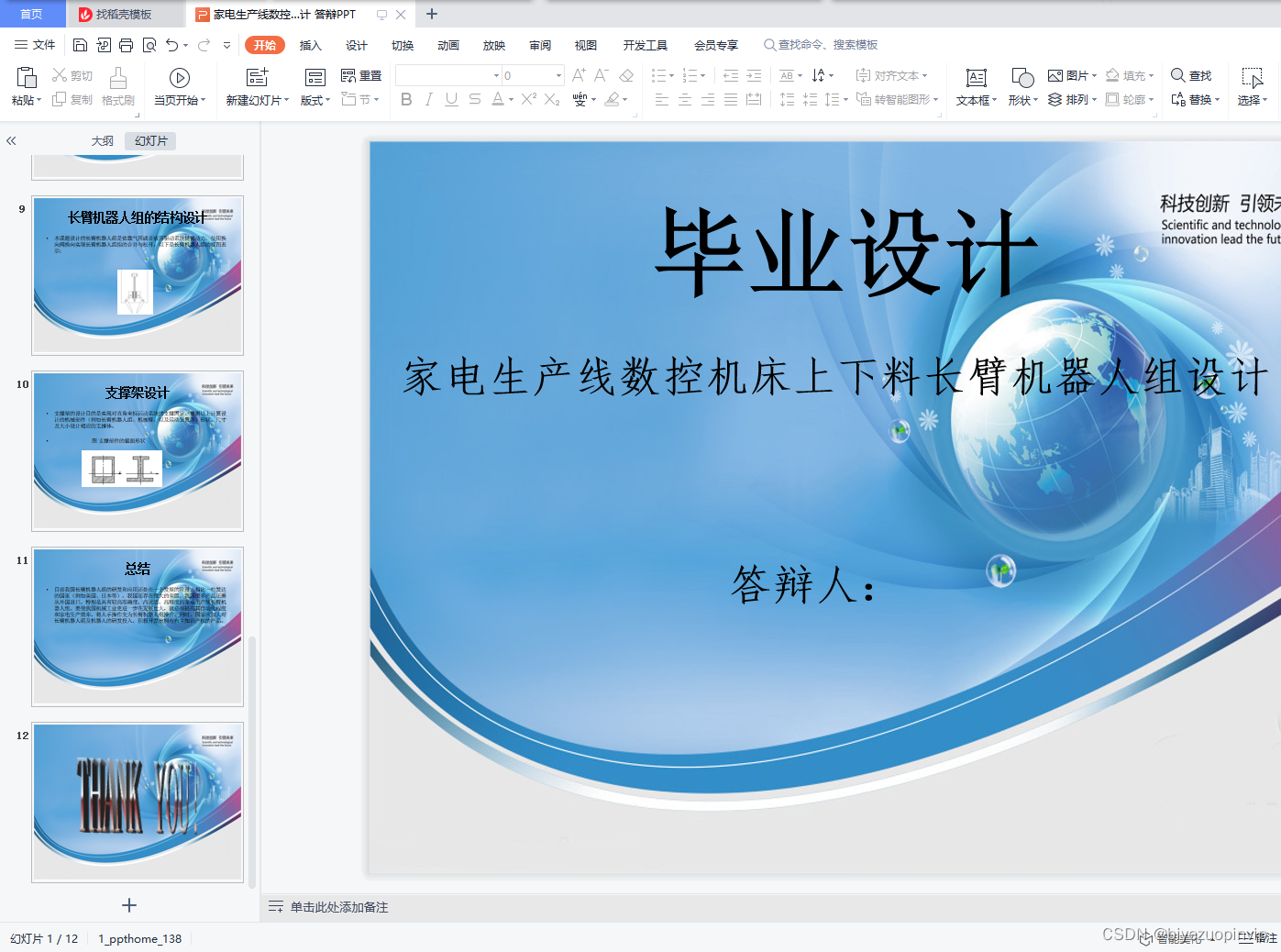Click the clear formatting eraser icon
This screenshot has width=1281, height=952.
(626, 75)
